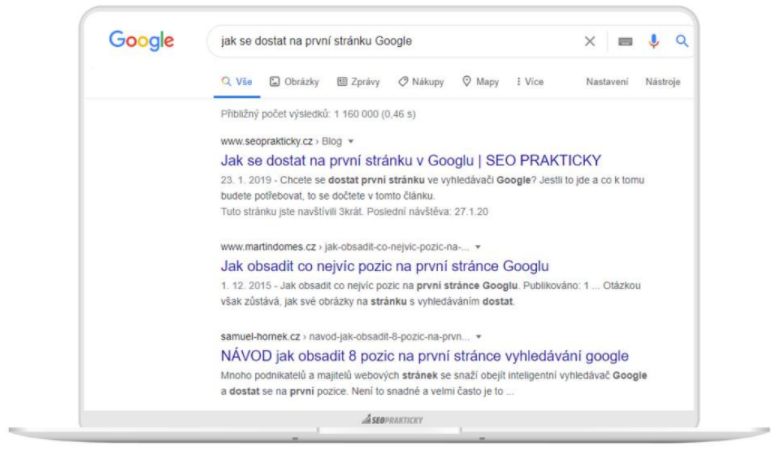Click the blue magnifier search icon

tap(682, 41)
